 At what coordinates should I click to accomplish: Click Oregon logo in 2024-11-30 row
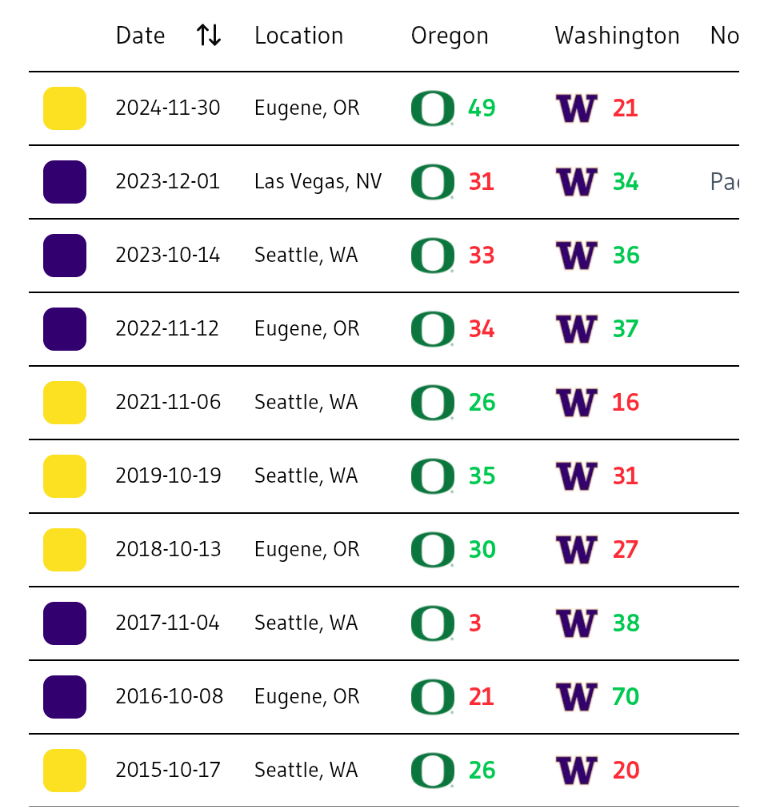pyautogui.click(x=432, y=108)
